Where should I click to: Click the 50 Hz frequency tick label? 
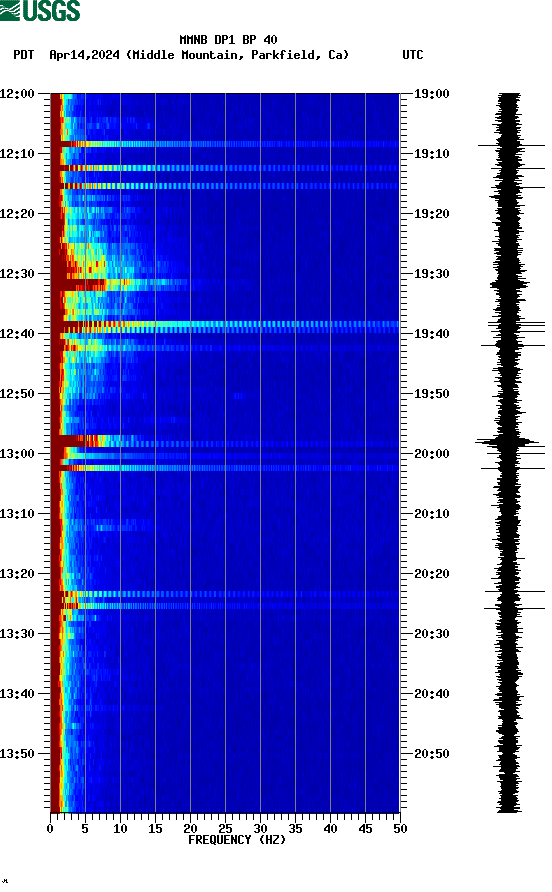[400, 828]
